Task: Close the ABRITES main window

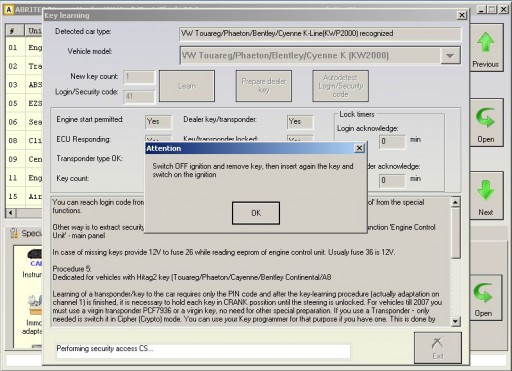Action: (503, 10)
